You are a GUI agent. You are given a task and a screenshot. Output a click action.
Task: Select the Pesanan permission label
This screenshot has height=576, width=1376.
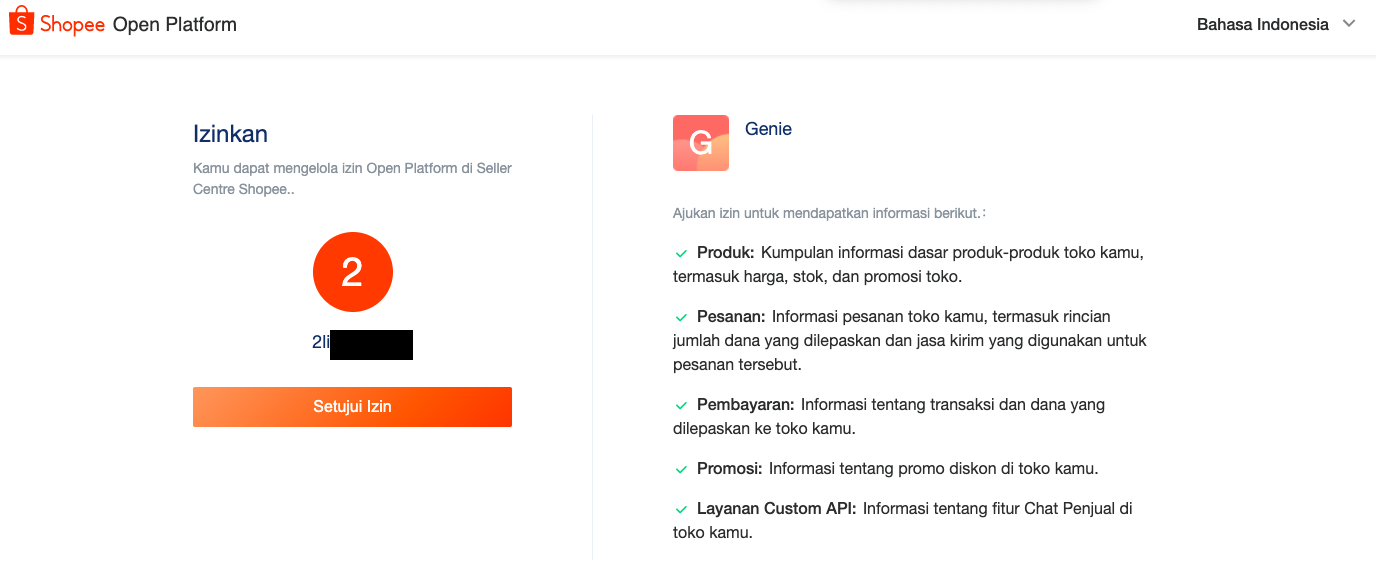click(731, 316)
